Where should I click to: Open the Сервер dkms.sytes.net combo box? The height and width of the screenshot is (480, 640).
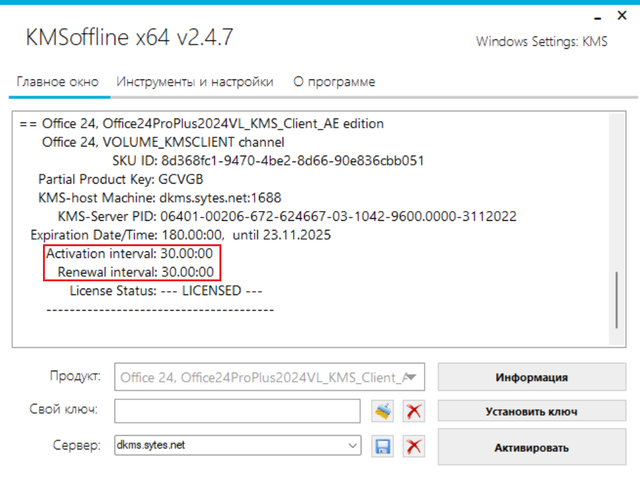(x=238, y=445)
